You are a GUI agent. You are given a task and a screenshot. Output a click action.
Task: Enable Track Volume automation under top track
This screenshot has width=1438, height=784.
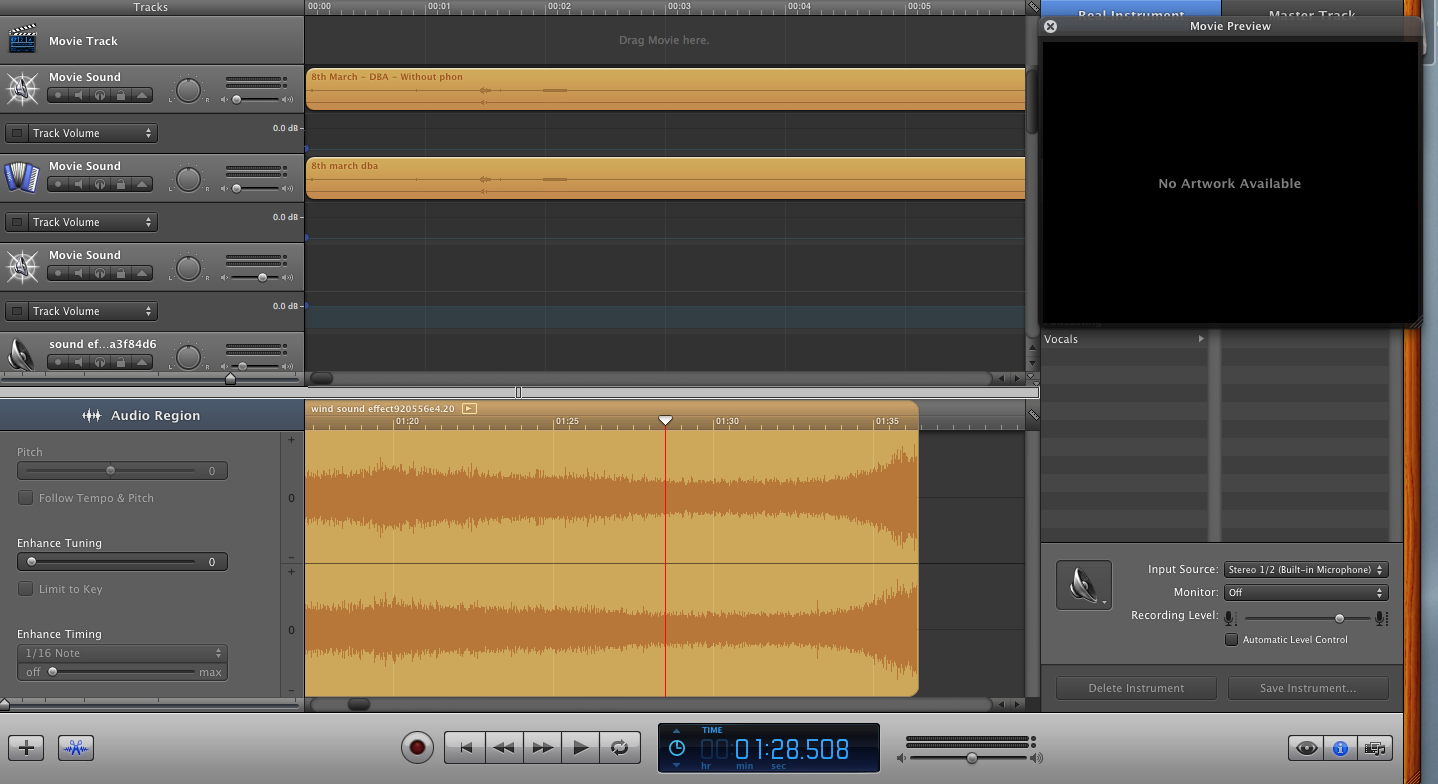pyautogui.click(x=16, y=133)
